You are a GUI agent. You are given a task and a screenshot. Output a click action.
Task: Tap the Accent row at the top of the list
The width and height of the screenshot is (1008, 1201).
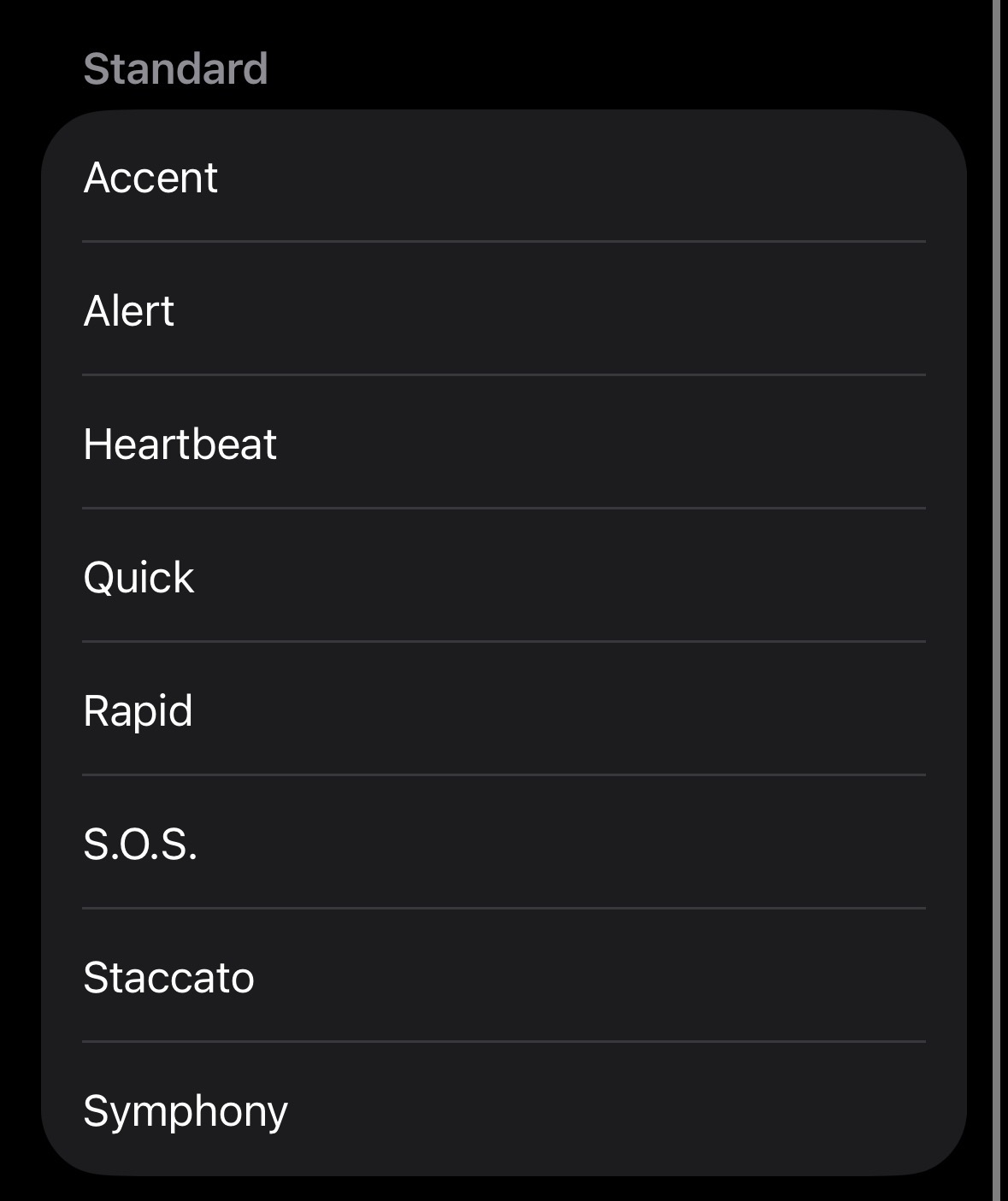(504, 178)
